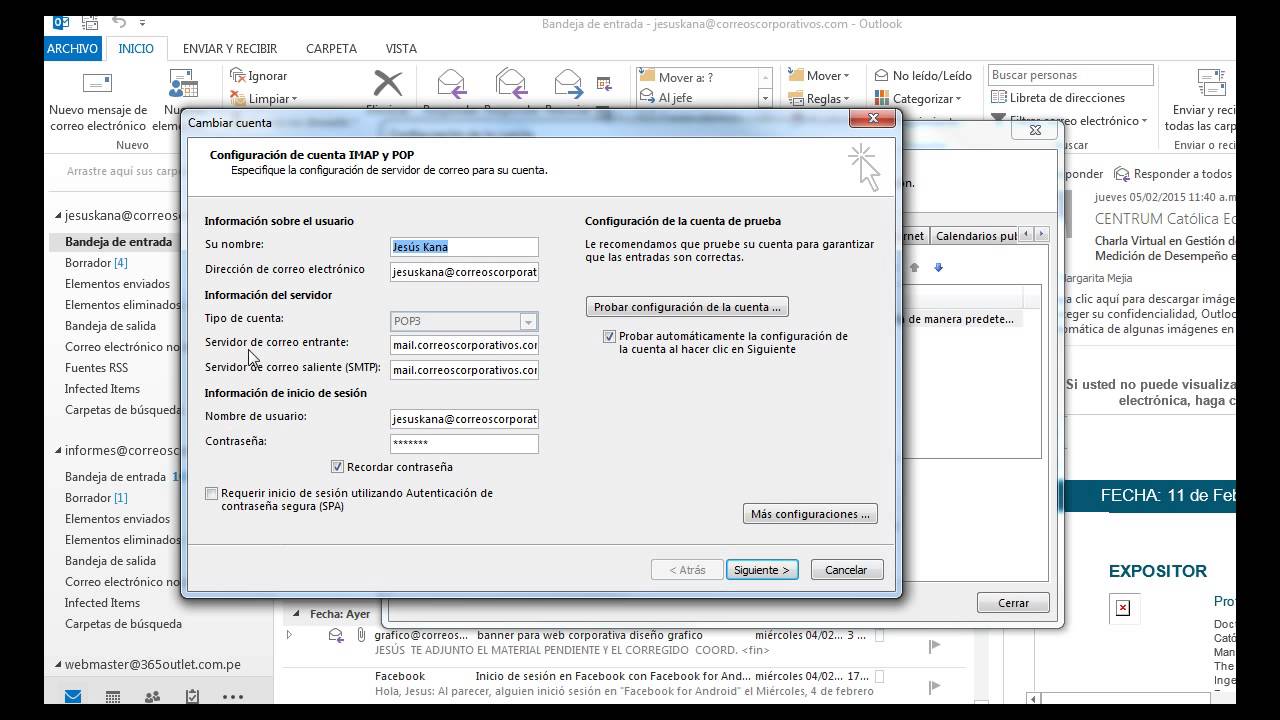This screenshot has width=1280, height=720.
Task: Open the Reglas dropdown
Action: (x=818, y=99)
